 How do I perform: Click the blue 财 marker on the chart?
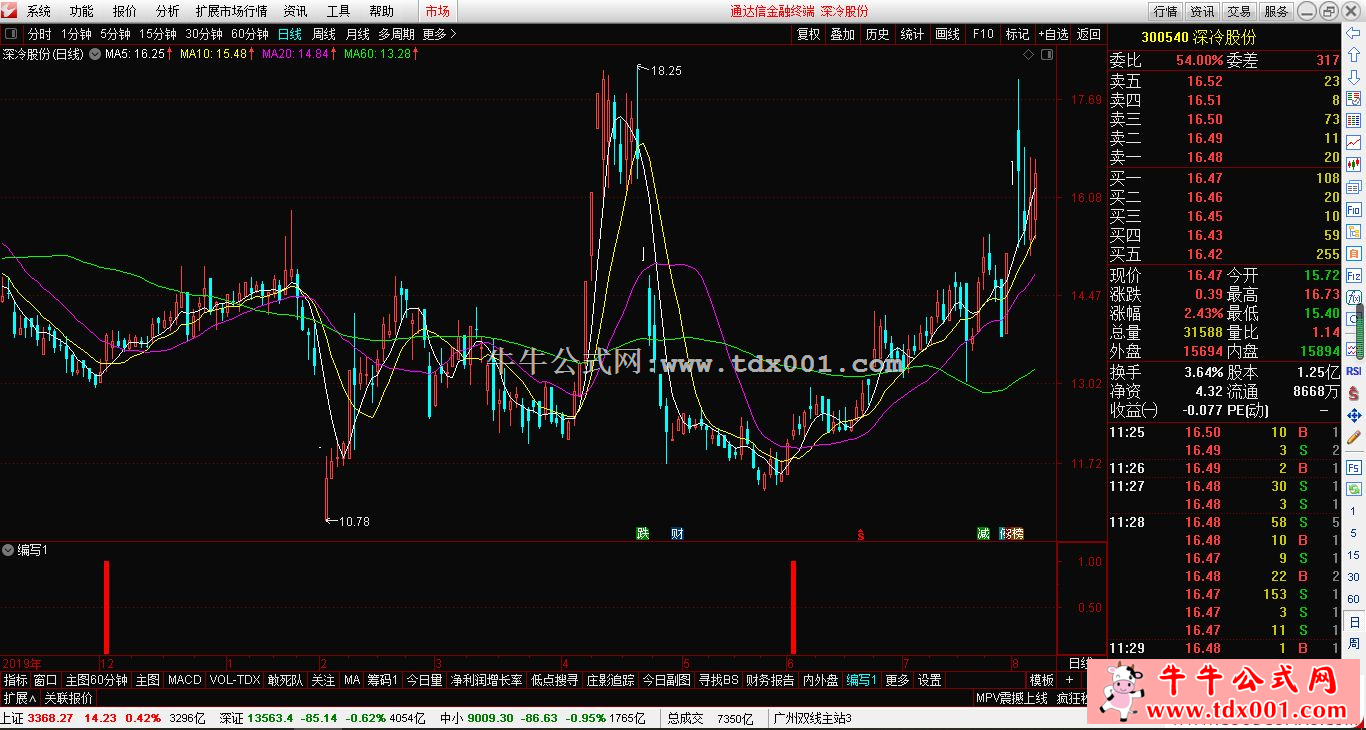point(677,534)
